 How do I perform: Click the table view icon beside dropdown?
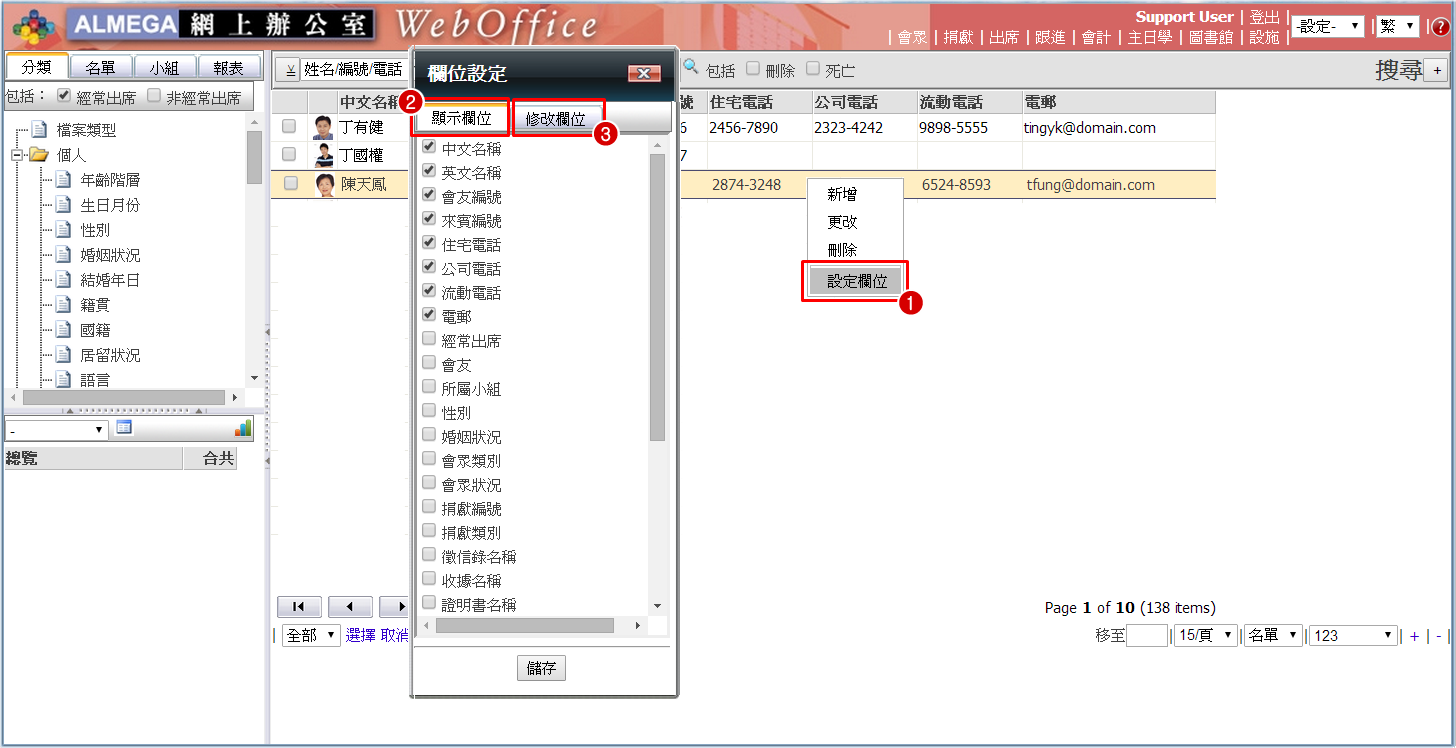124,428
